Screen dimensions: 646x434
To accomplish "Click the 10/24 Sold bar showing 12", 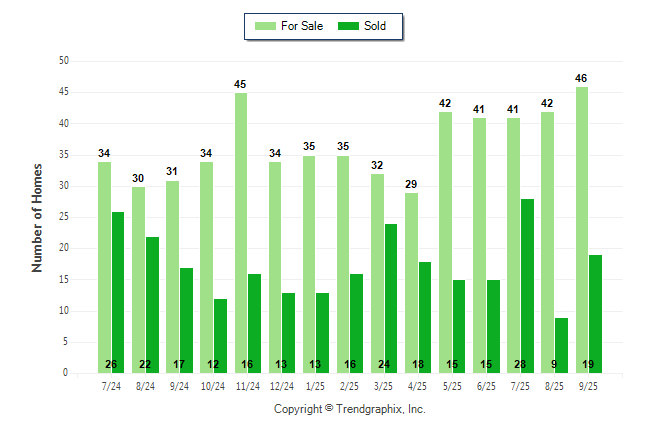I will 220,335.
